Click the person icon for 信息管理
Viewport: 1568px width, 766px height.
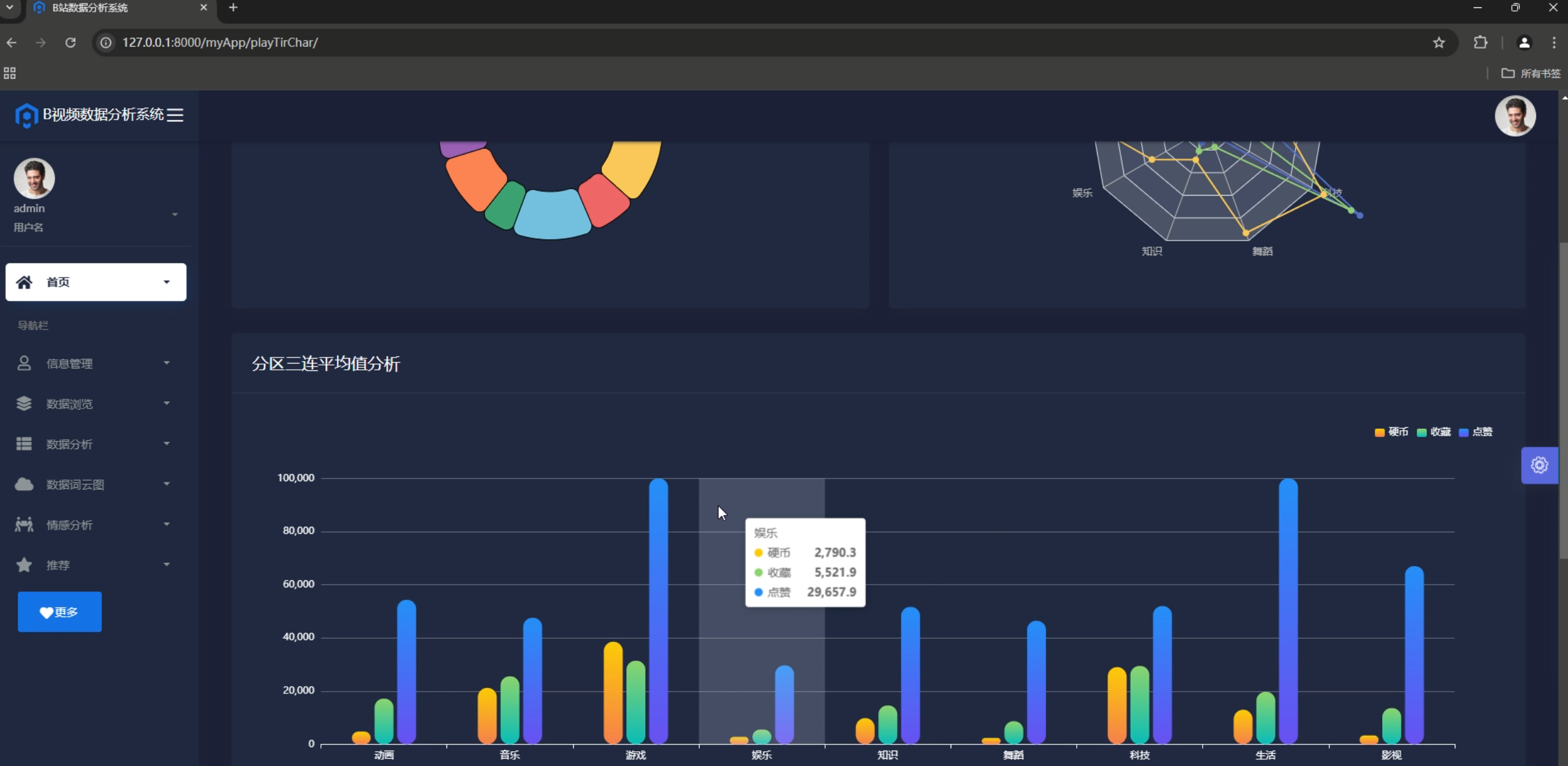24,364
